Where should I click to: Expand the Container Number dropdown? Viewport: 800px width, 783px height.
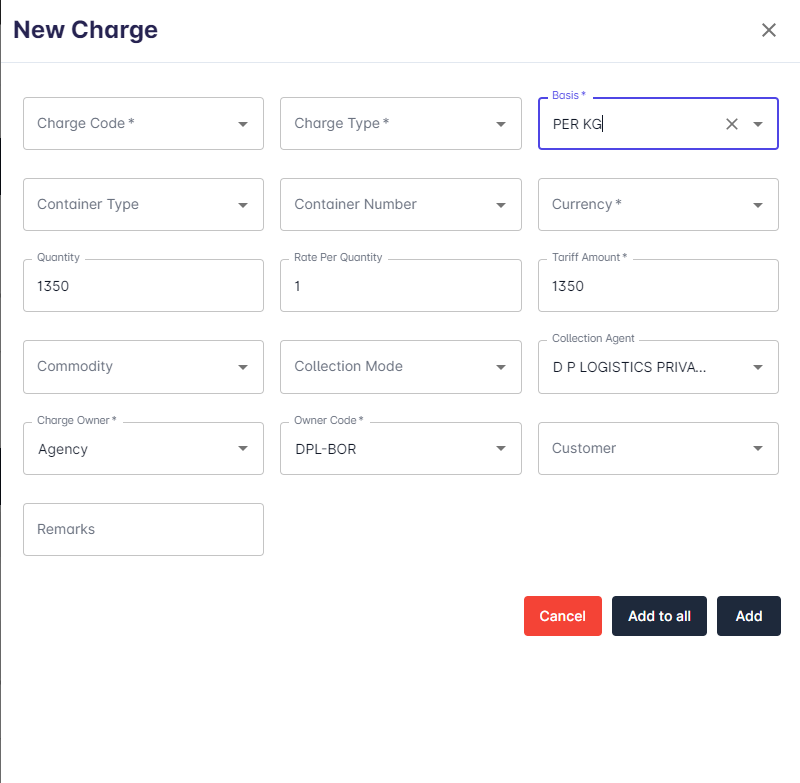[x=501, y=205]
